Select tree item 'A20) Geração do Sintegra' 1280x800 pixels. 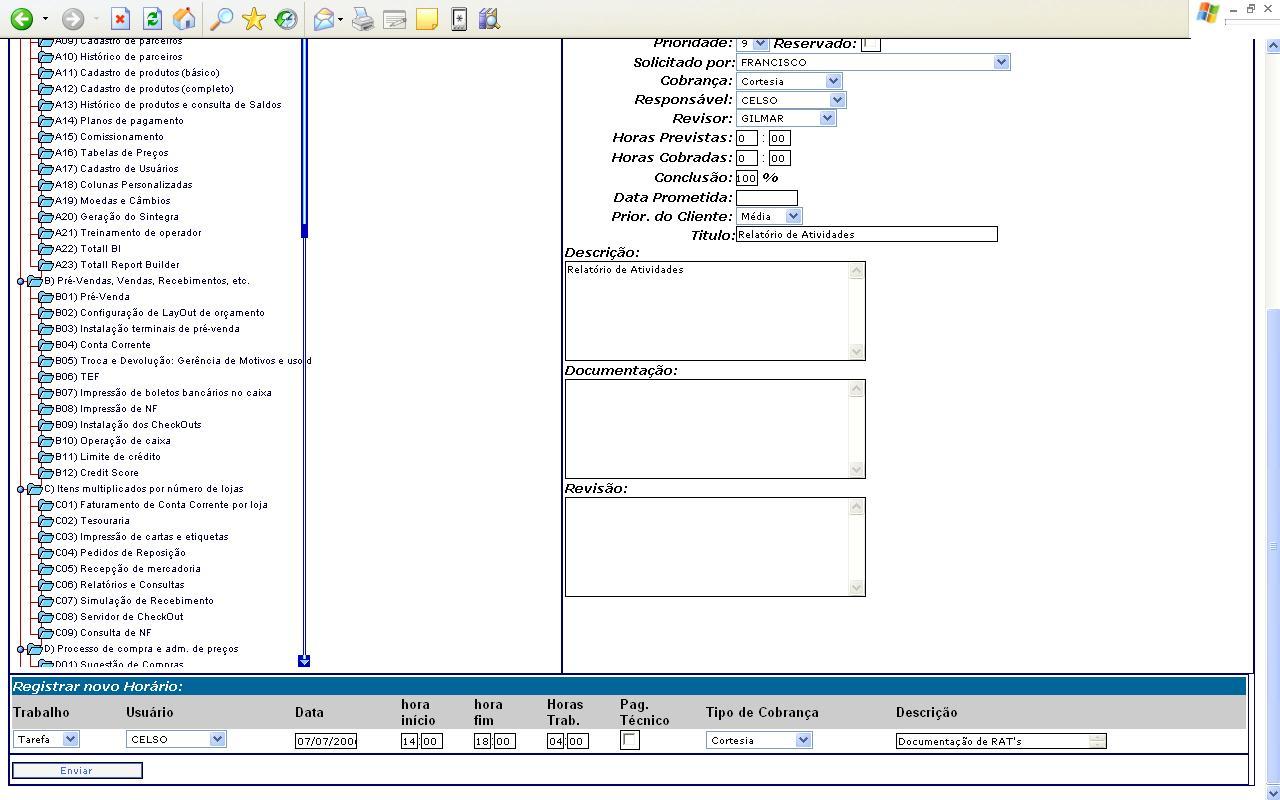click(117, 217)
